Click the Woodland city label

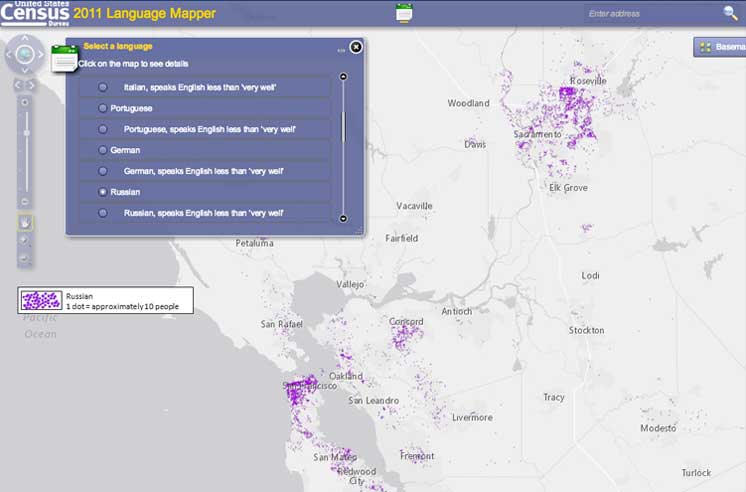tap(468, 103)
